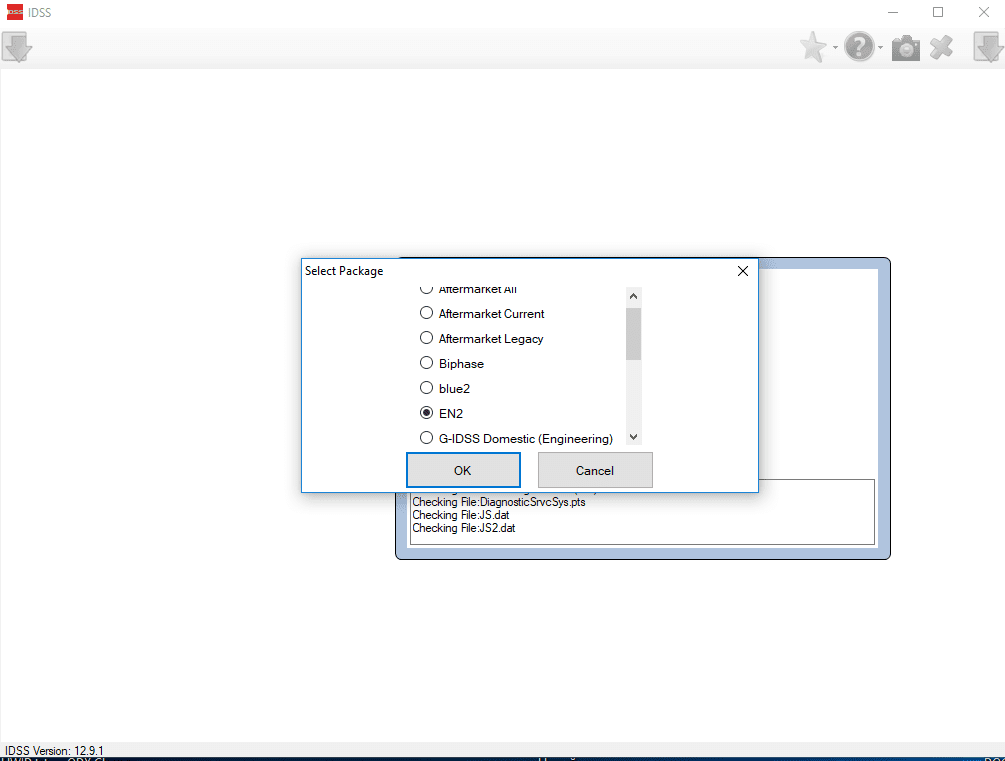This screenshot has height=761, width=1005.
Task: Maximize the IDSS window
Action: pyautogui.click(x=938, y=12)
